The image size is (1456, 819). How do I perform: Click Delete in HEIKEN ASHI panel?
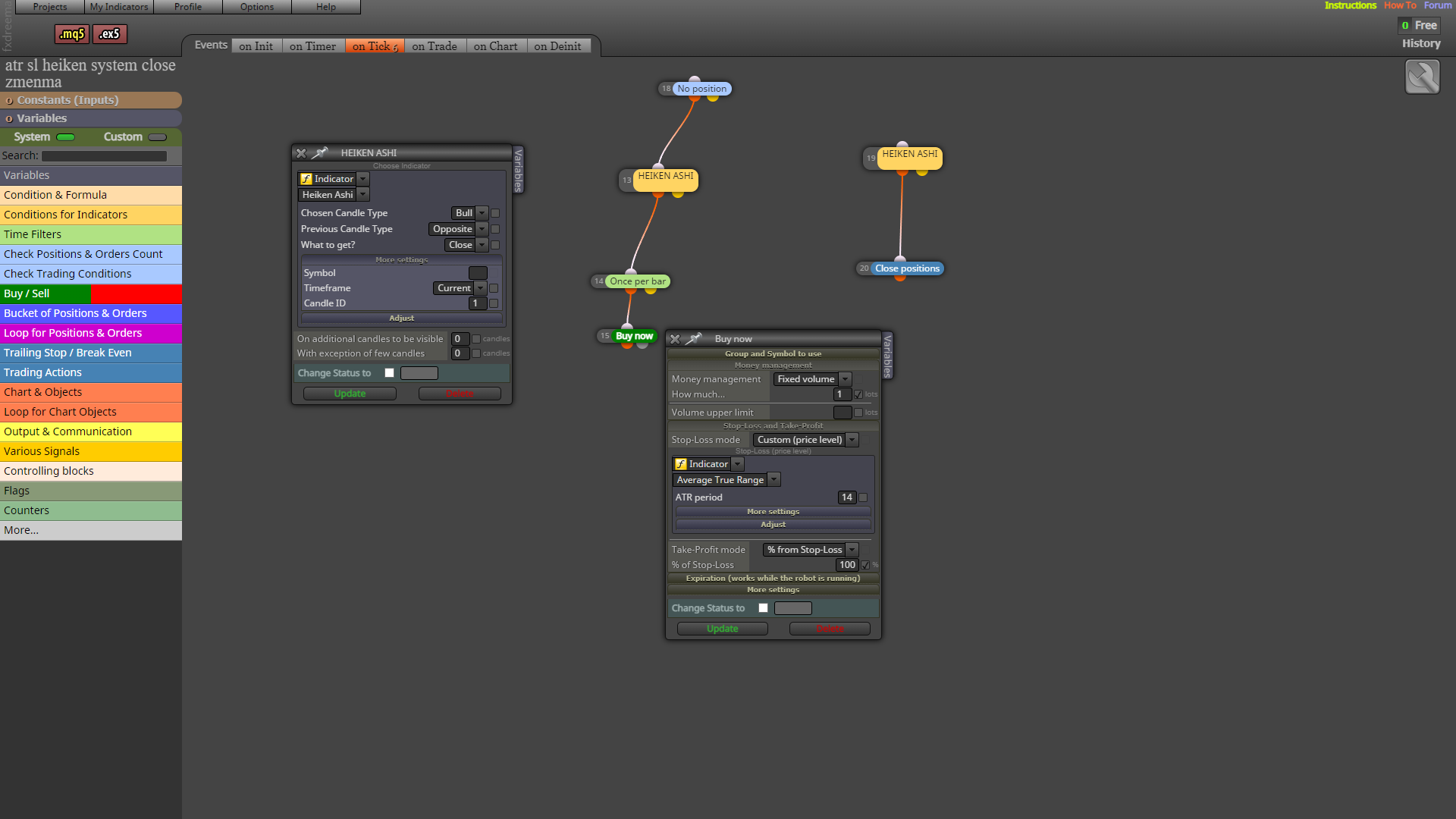[x=460, y=394]
